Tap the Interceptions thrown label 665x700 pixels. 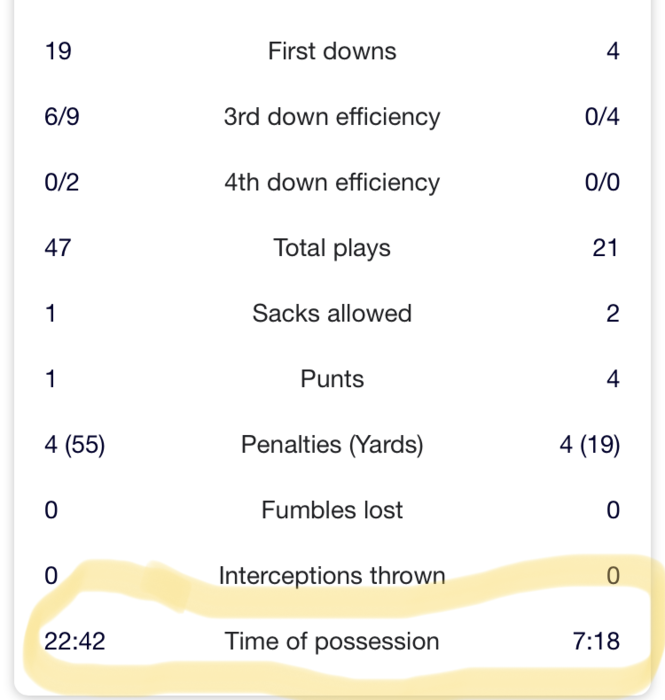coord(332,576)
